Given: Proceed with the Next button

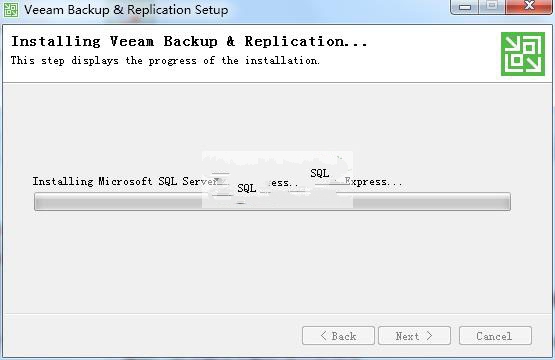Looking at the screenshot, I should click(414, 336).
